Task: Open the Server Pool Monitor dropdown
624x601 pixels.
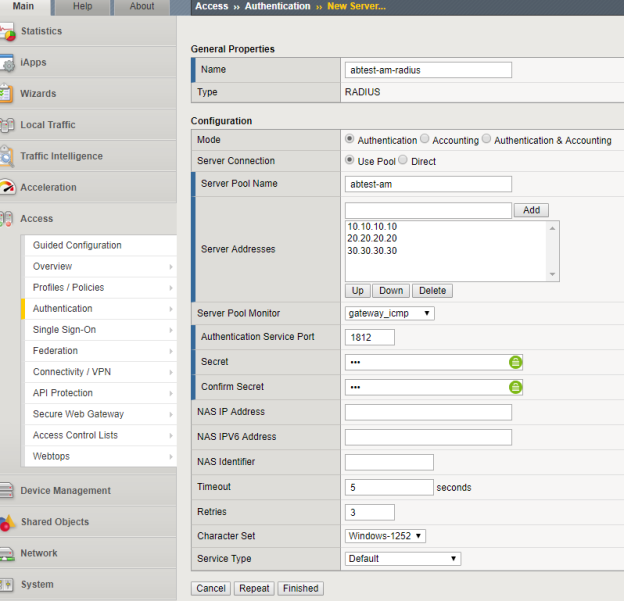Action: [x=390, y=313]
